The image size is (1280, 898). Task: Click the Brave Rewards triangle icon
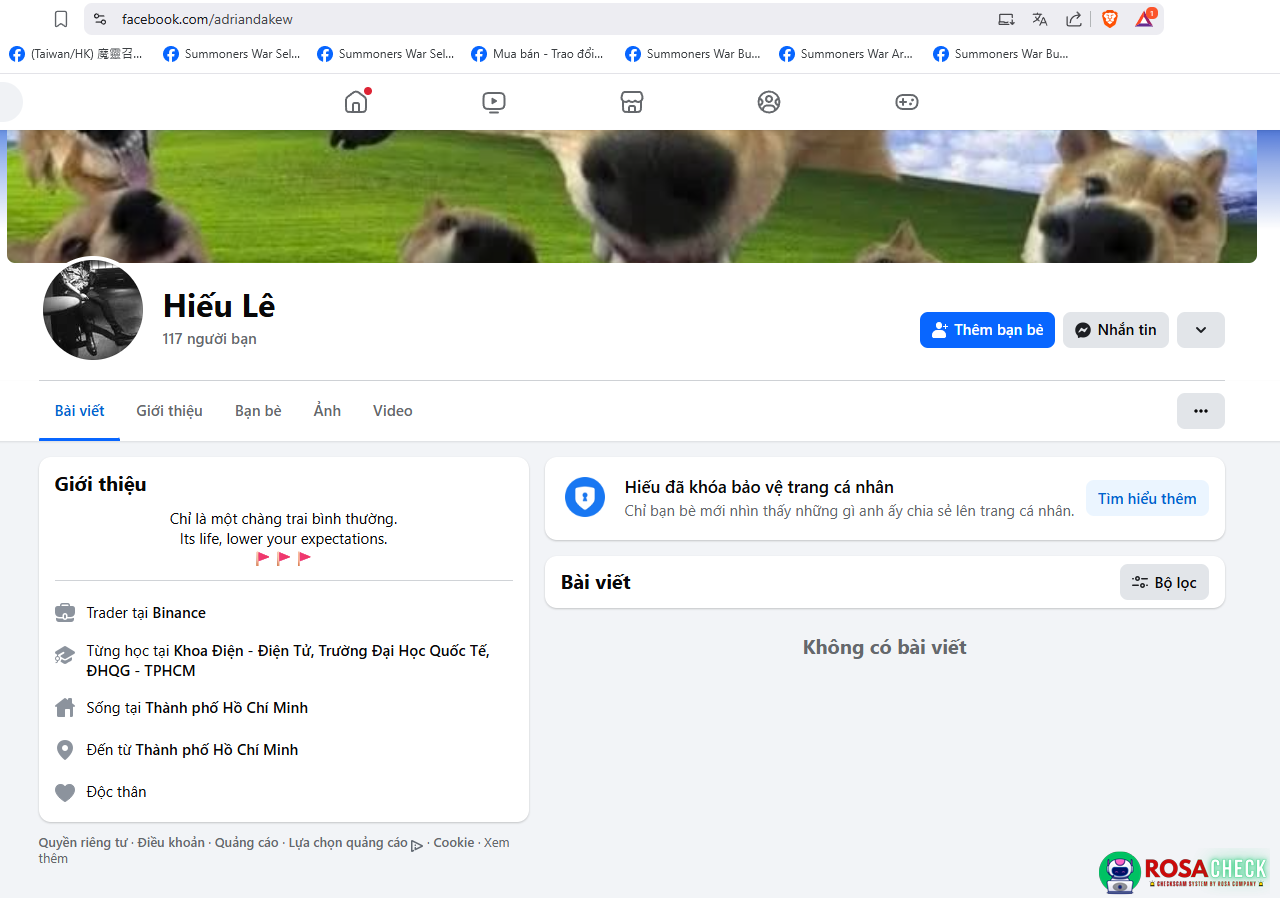(x=1144, y=19)
